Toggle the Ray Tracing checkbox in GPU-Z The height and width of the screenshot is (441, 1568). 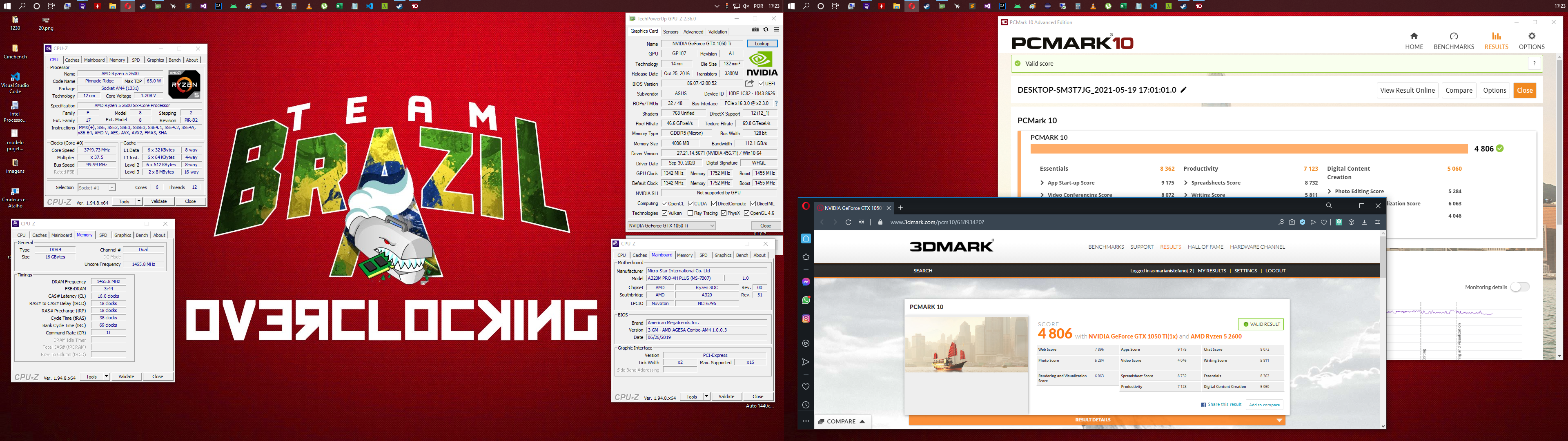tap(690, 213)
